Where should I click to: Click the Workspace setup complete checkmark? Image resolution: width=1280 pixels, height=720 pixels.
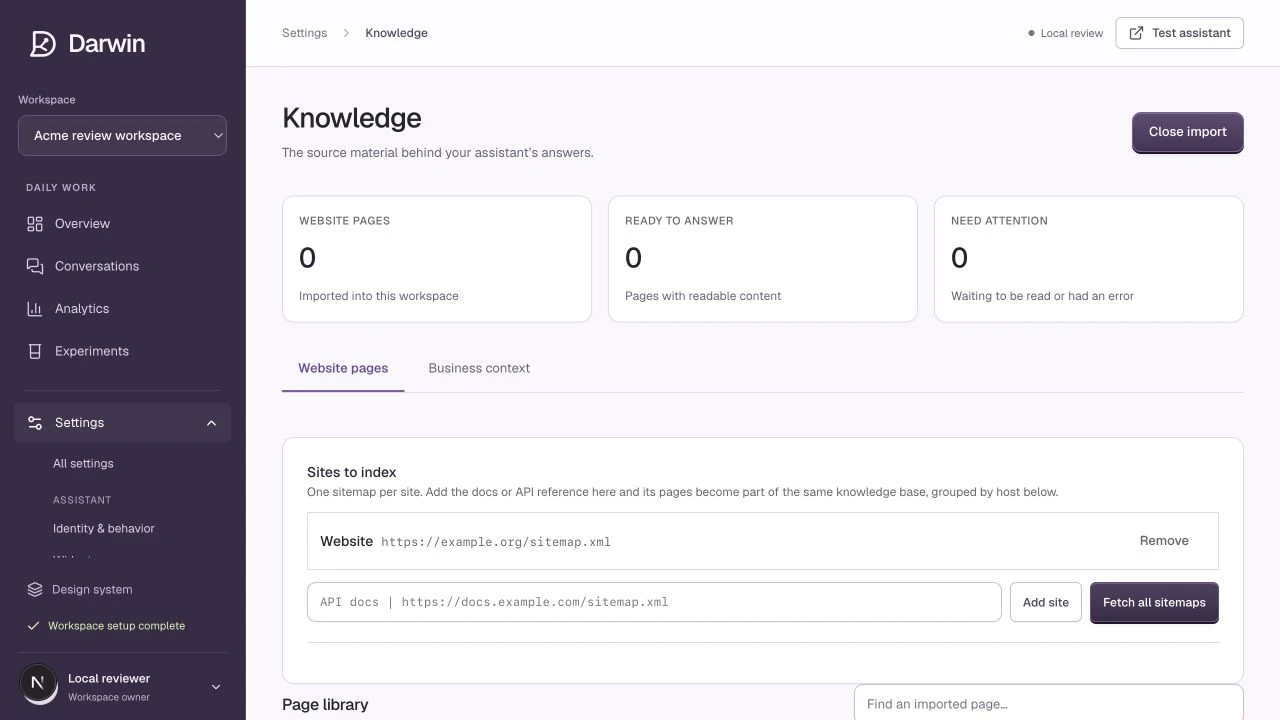(34, 626)
